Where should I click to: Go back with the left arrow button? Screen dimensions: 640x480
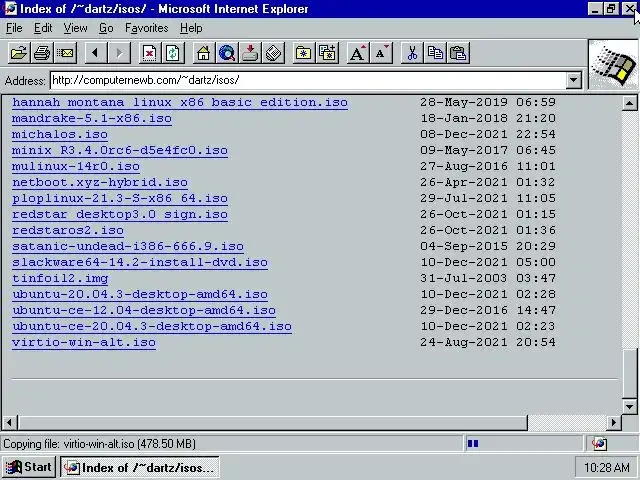pos(95,53)
